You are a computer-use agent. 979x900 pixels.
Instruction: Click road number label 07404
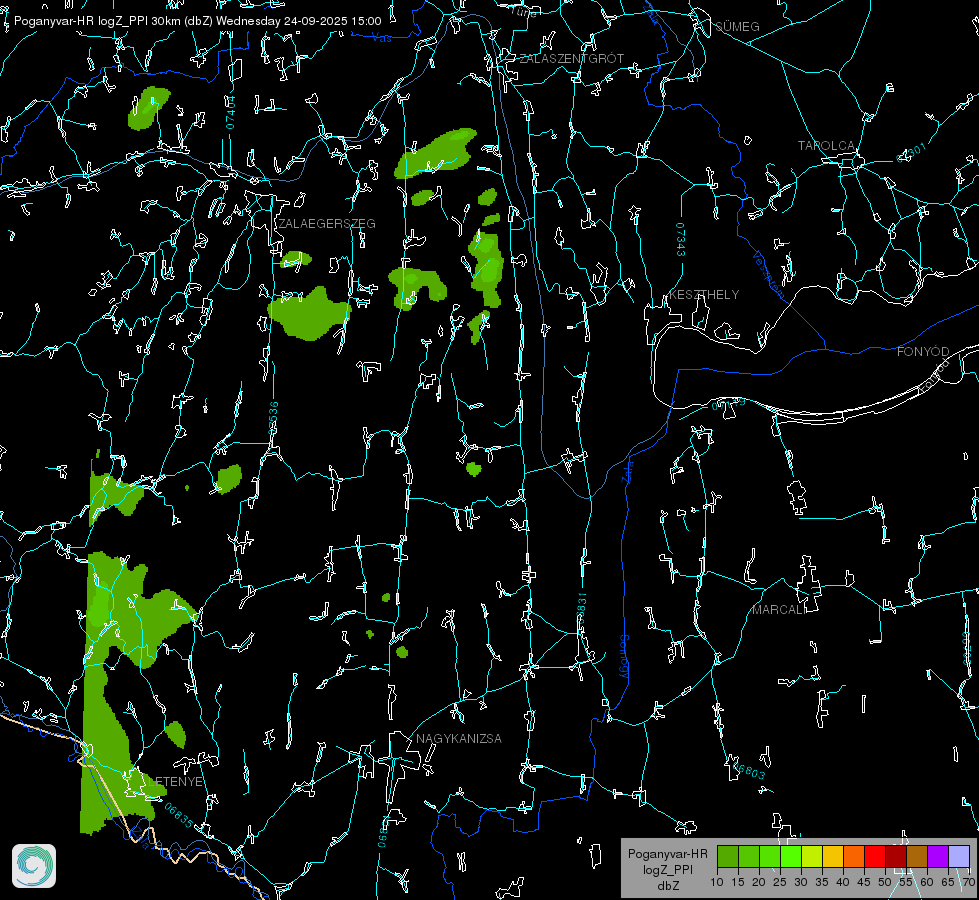click(231, 113)
